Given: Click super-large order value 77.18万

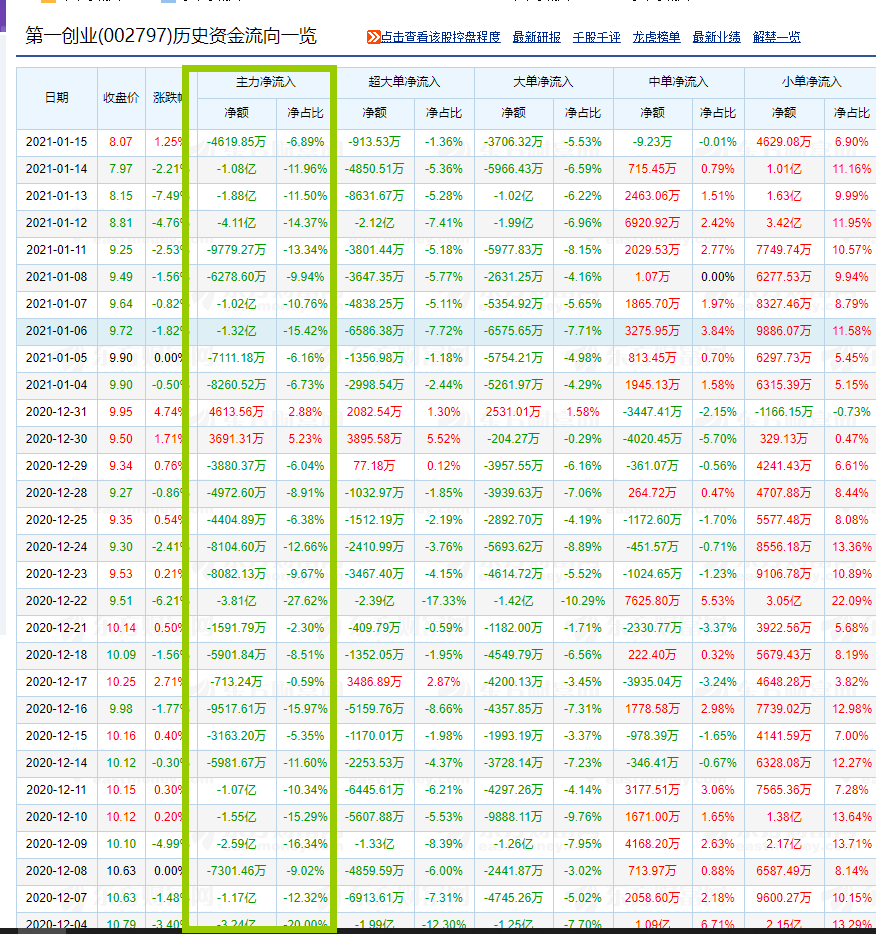Looking at the screenshot, I should click(x=375, y=466).
